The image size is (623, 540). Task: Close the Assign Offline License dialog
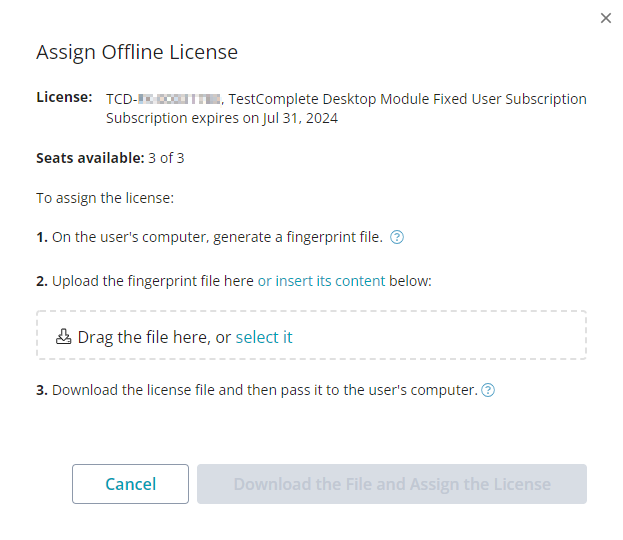point(606,18)
